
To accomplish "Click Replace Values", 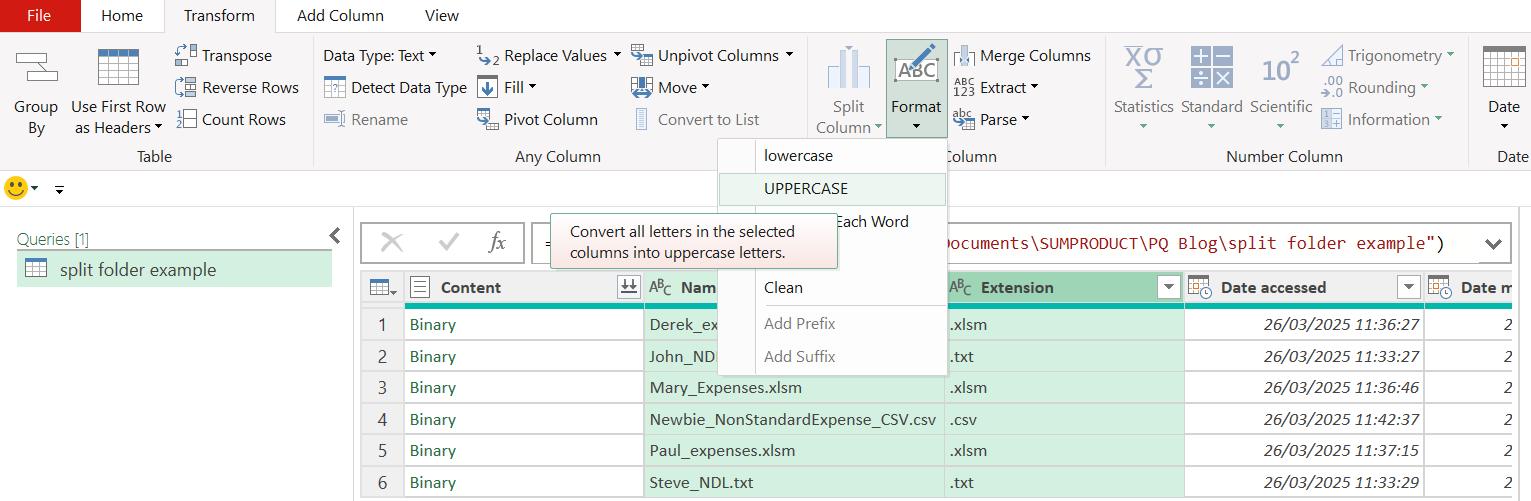I will click(x=548, y=55).
